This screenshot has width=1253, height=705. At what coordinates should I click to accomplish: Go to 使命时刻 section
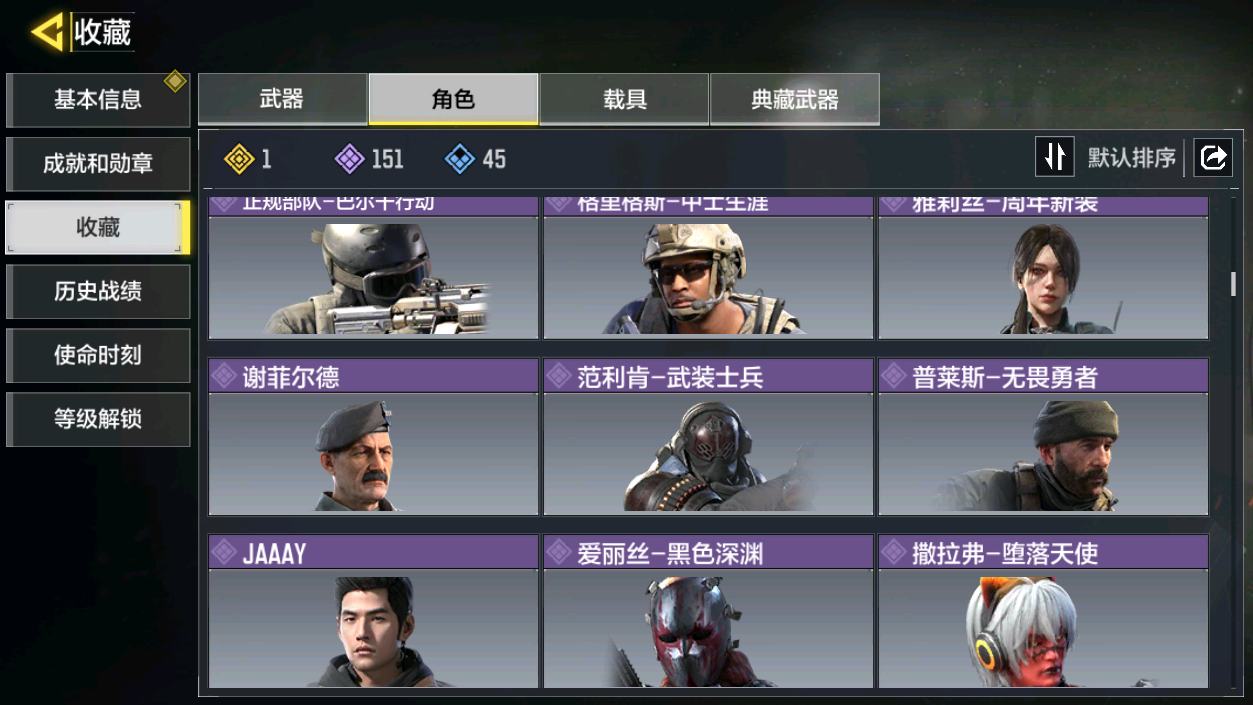point(98,355)
